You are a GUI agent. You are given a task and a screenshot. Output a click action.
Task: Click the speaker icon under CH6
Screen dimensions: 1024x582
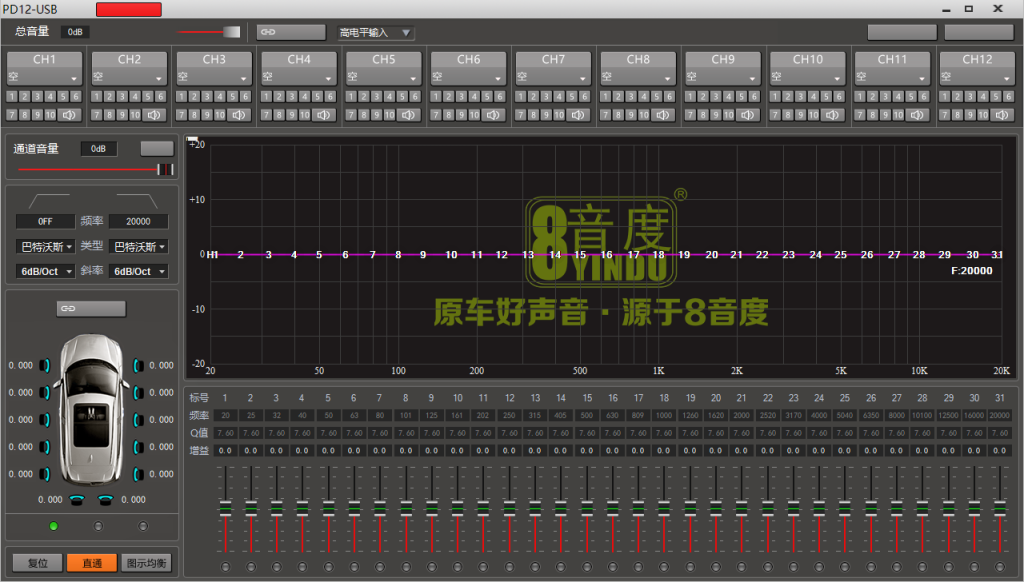pyautogui.click(x=494, y=115)
